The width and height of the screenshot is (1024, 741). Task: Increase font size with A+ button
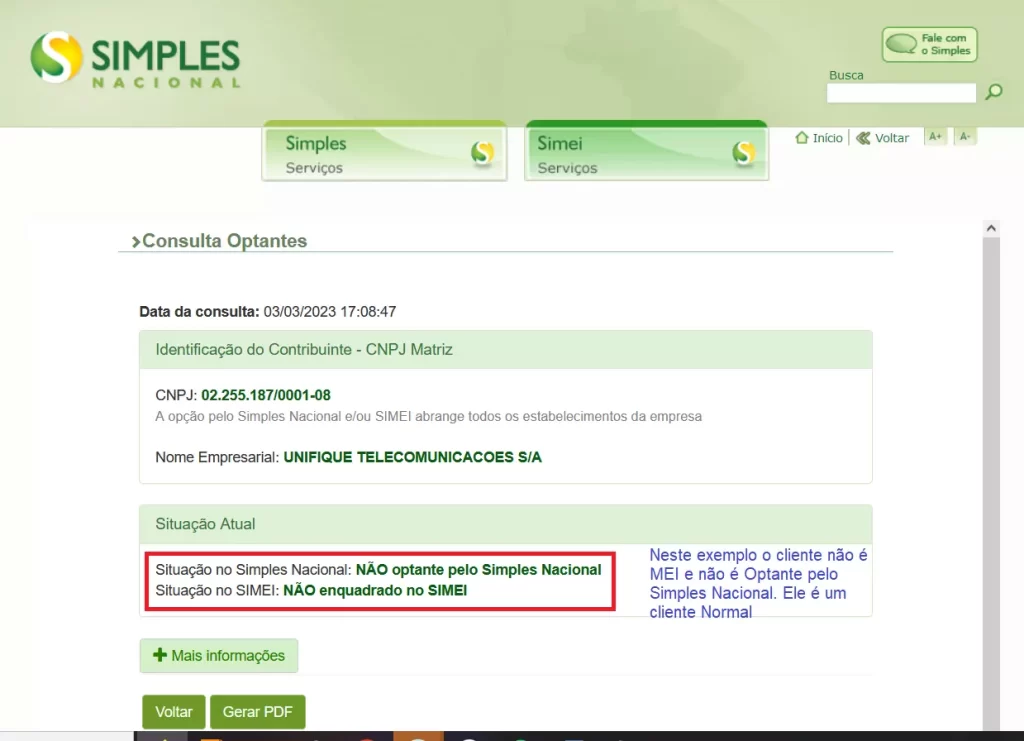pos(935,136)
